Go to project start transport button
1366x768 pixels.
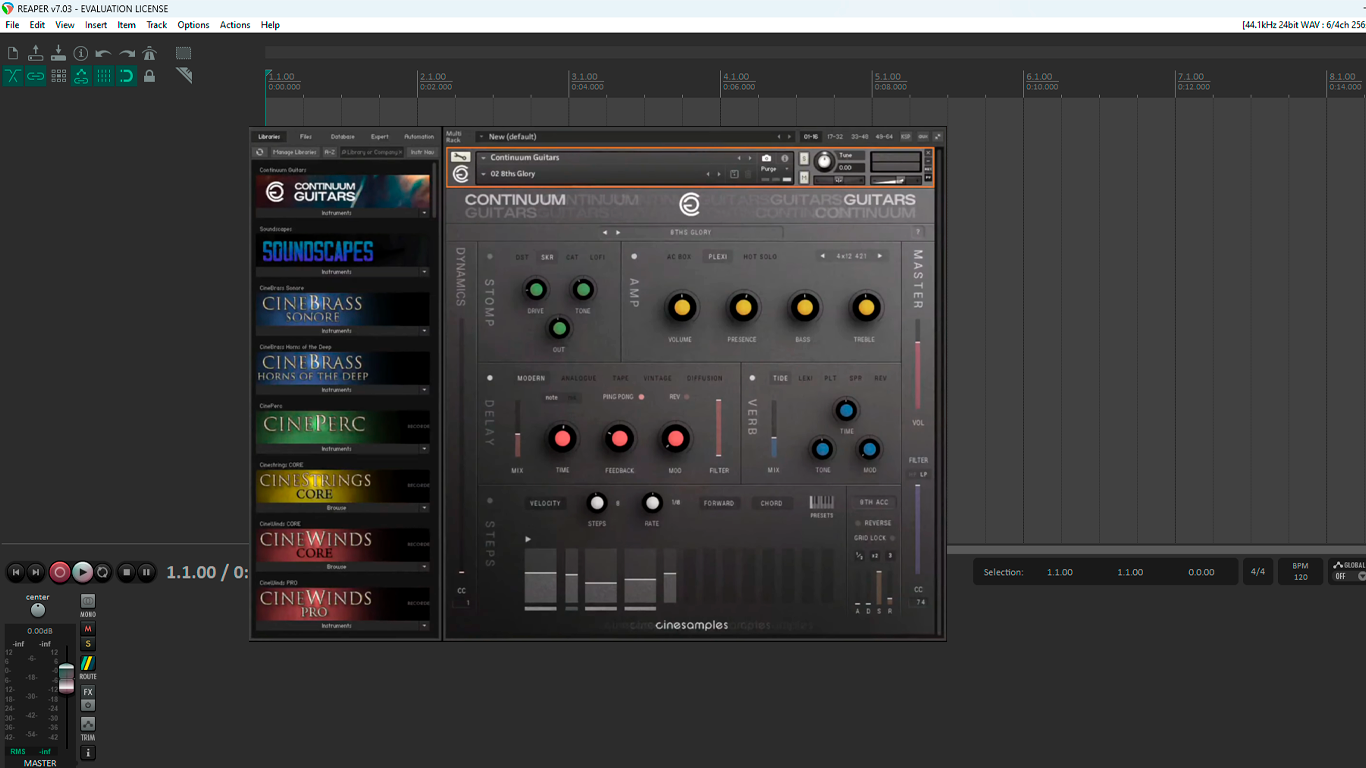15,572
